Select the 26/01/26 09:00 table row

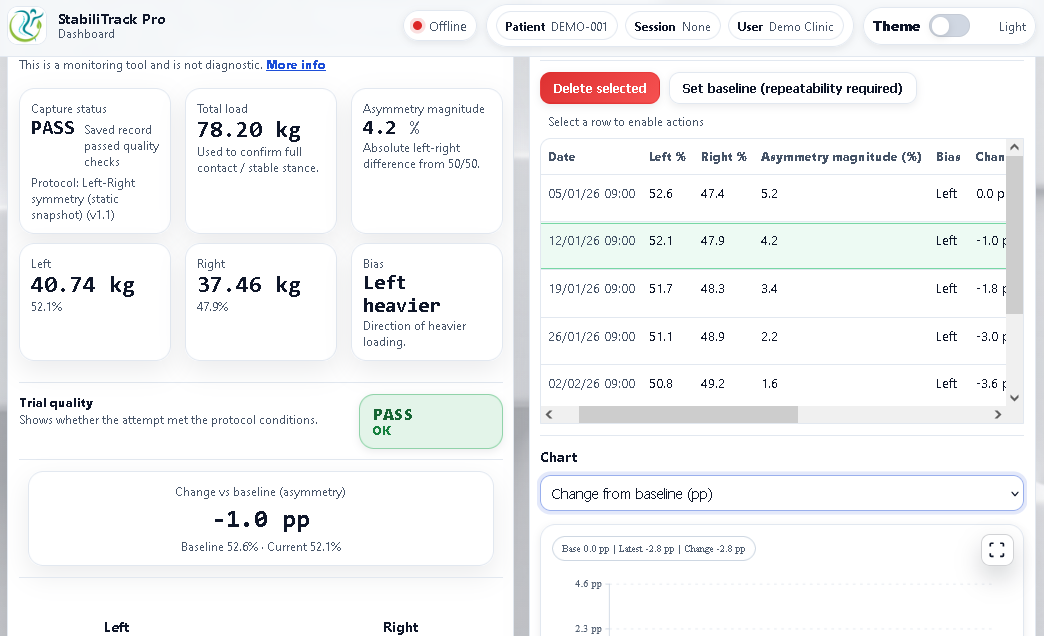point(773,341)
